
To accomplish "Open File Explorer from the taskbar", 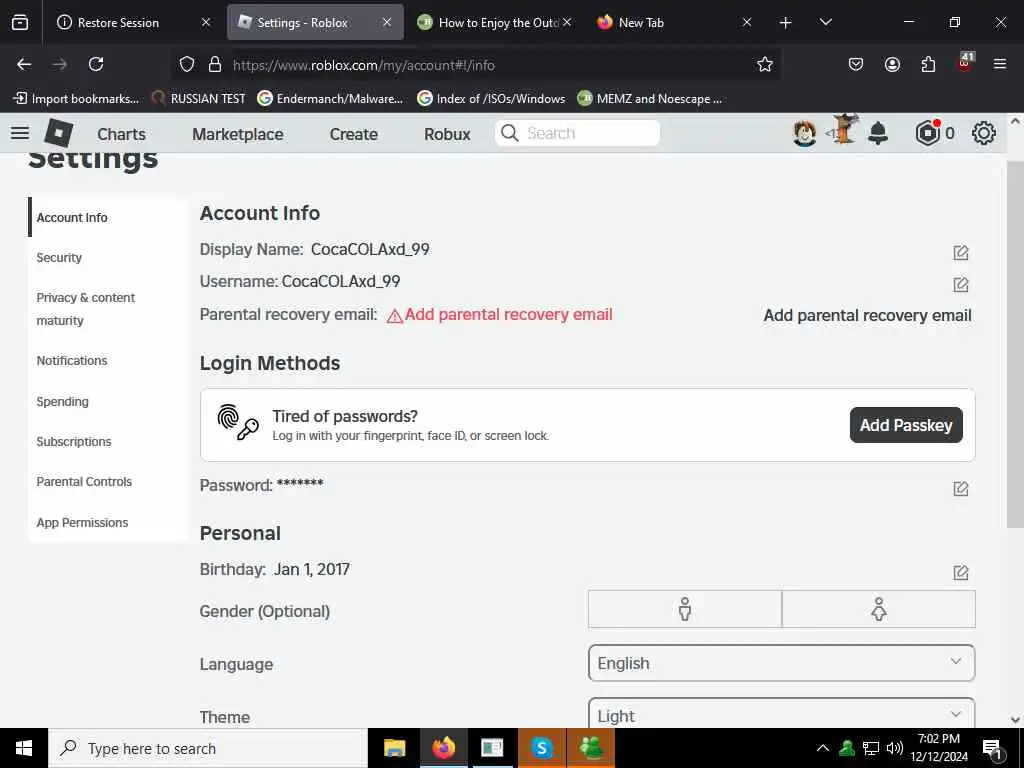I will click(394, 748).
